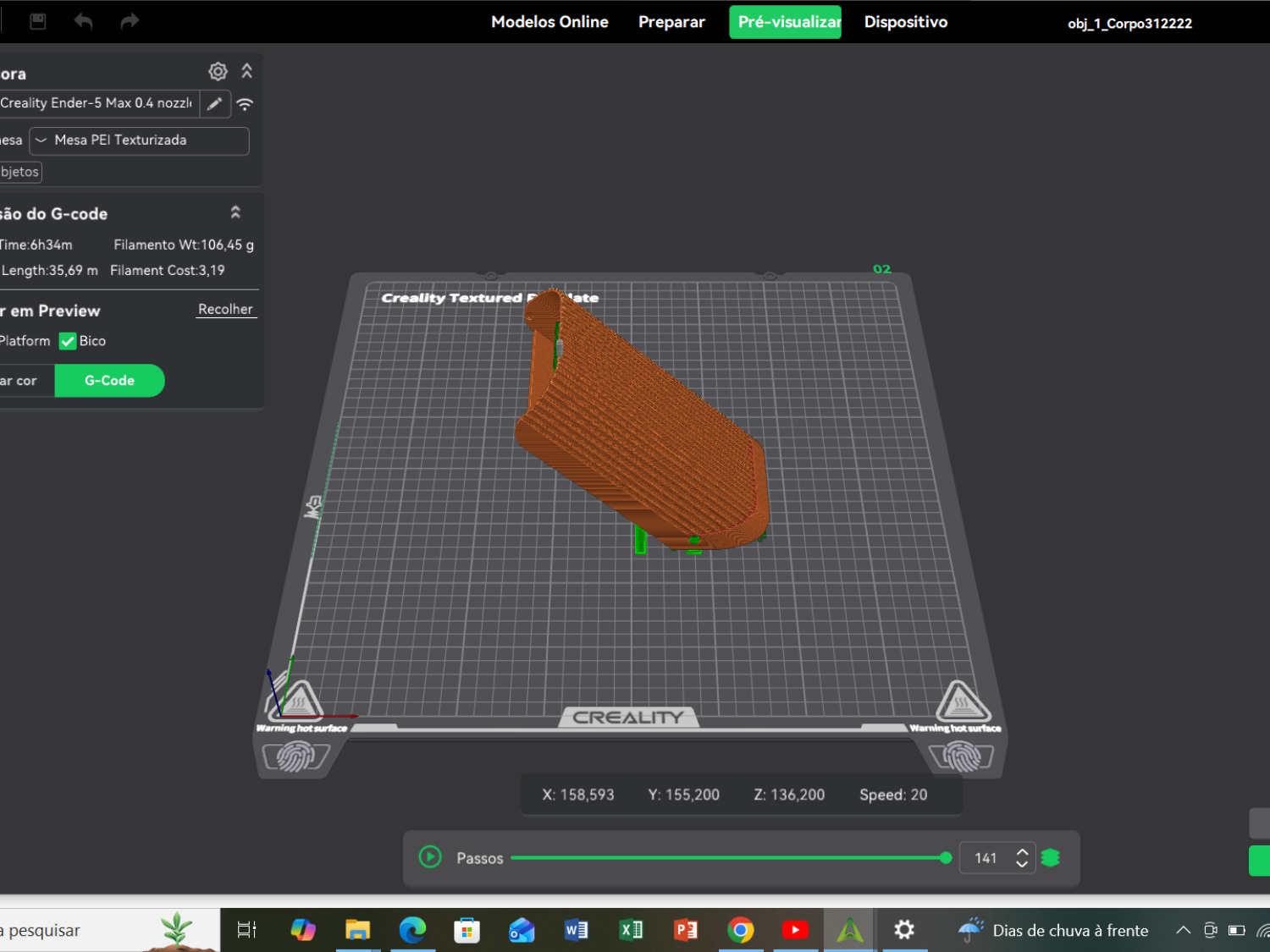1270x952 pixels.
Task: Undo the last action
Action: tap(83, 21)
